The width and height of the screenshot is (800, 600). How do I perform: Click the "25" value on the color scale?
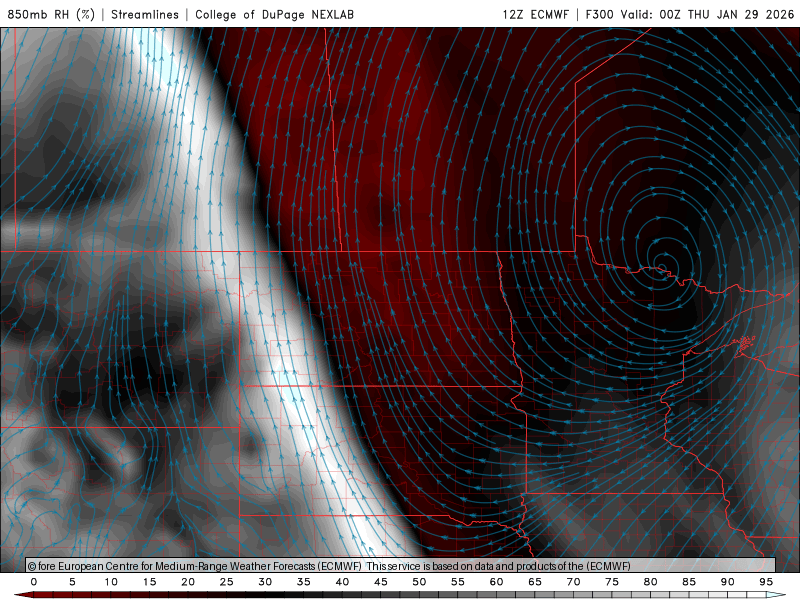point(227,582)
